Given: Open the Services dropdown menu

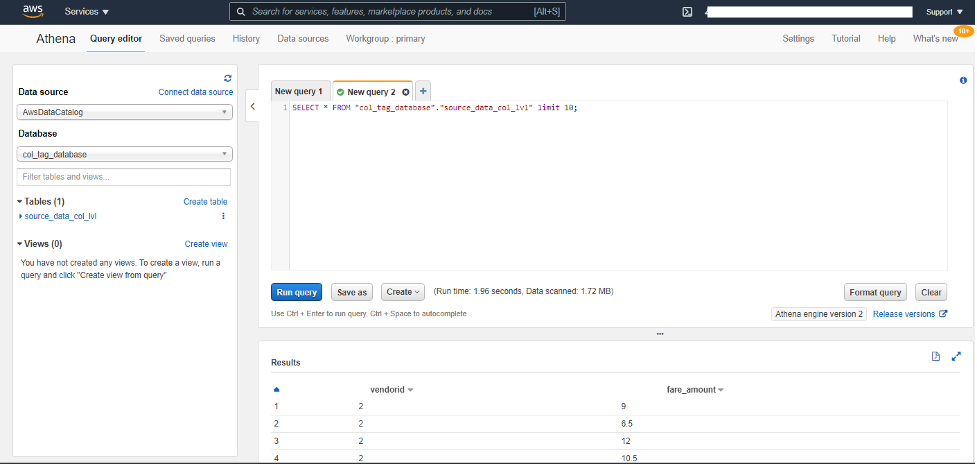Looking at the screenshot, I should pos(87,12).
